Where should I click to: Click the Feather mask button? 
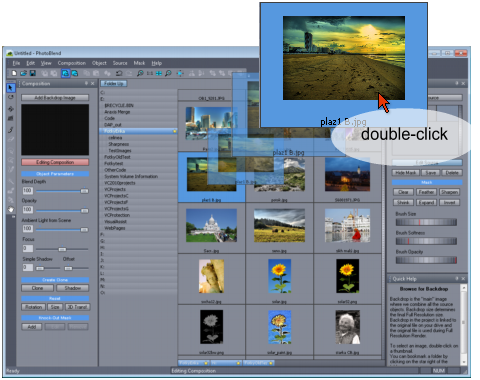pos(426,192)
